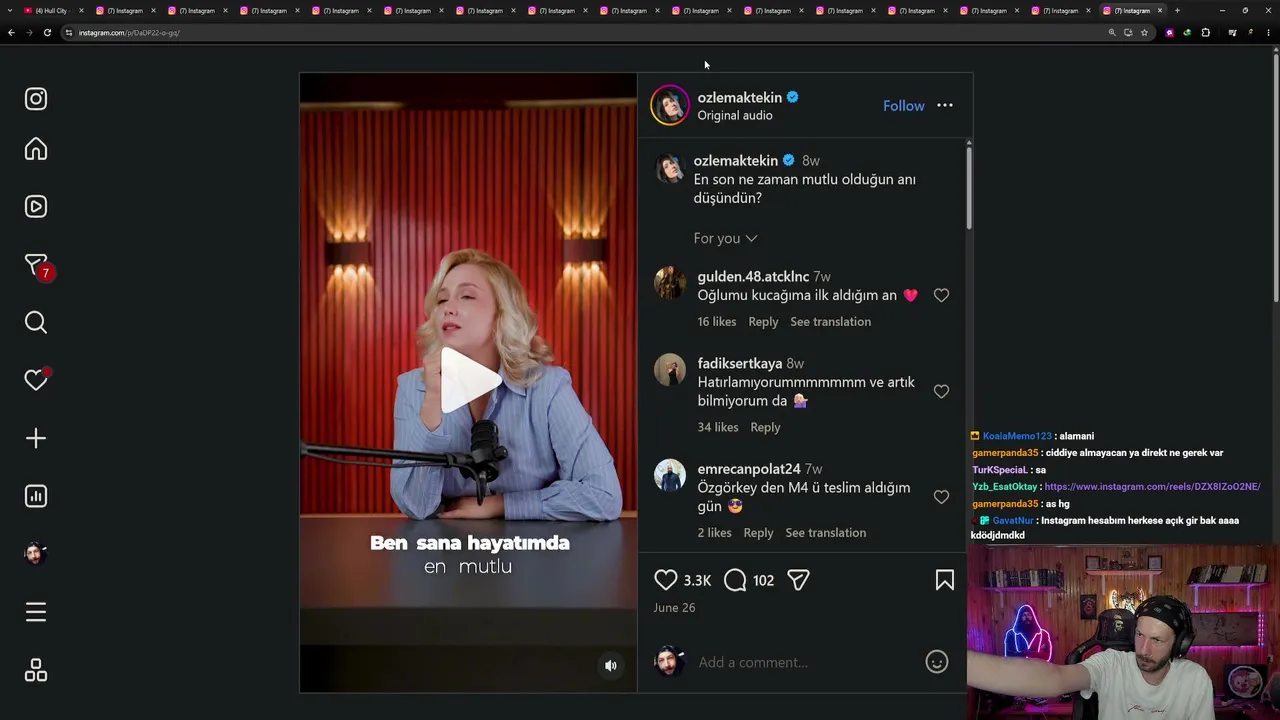Open the Reels icon in sidebar
This screenshot has width=1280, height=720.
pos(36,207)
